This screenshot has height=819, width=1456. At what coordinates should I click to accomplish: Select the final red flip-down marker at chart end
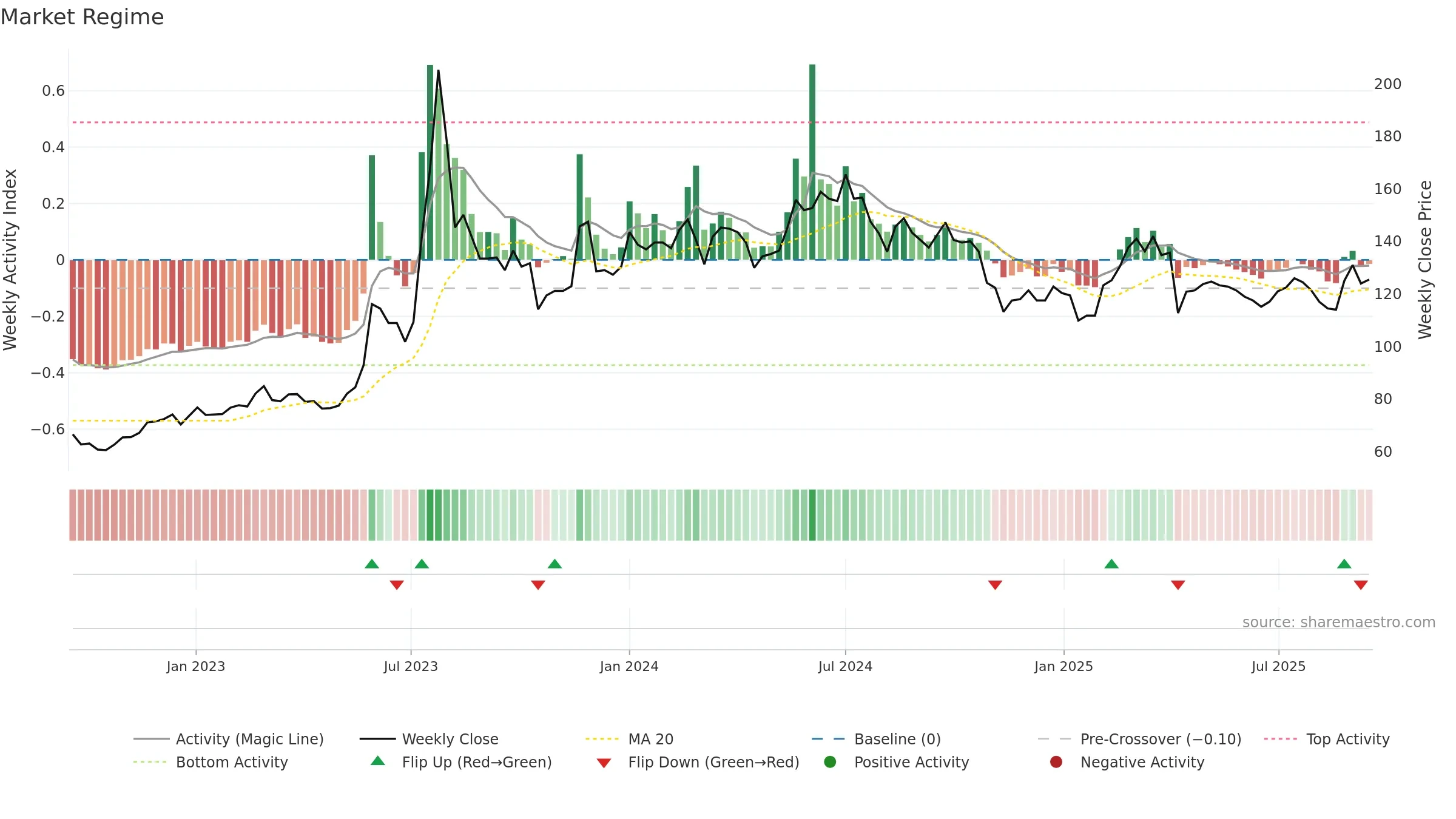click(1361, 585)
